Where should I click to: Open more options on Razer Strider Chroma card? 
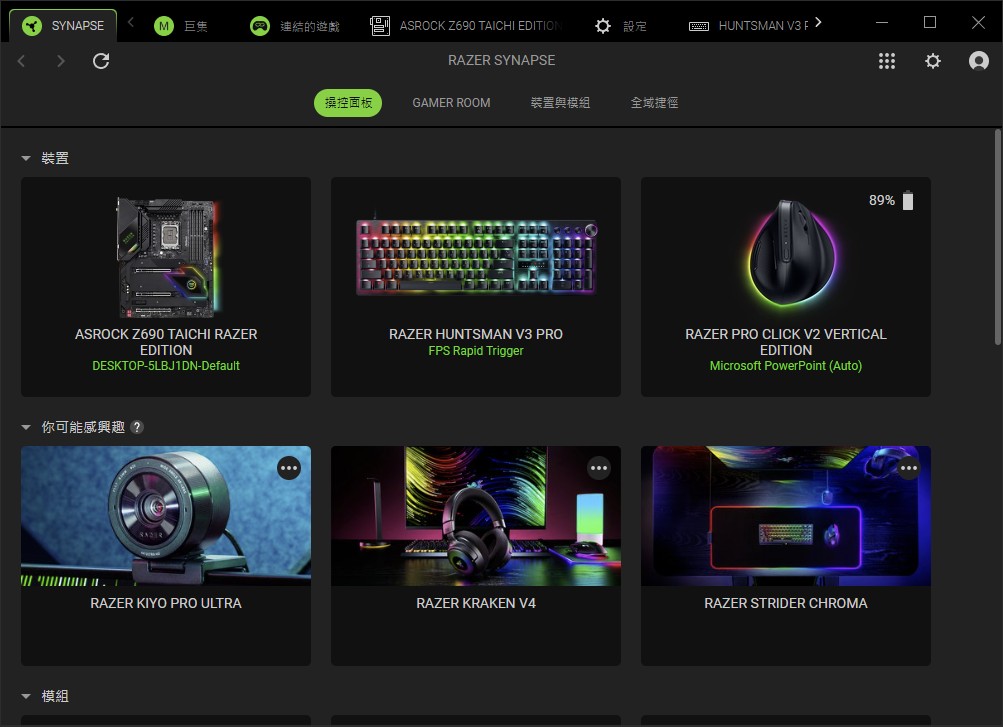point(908,468)
